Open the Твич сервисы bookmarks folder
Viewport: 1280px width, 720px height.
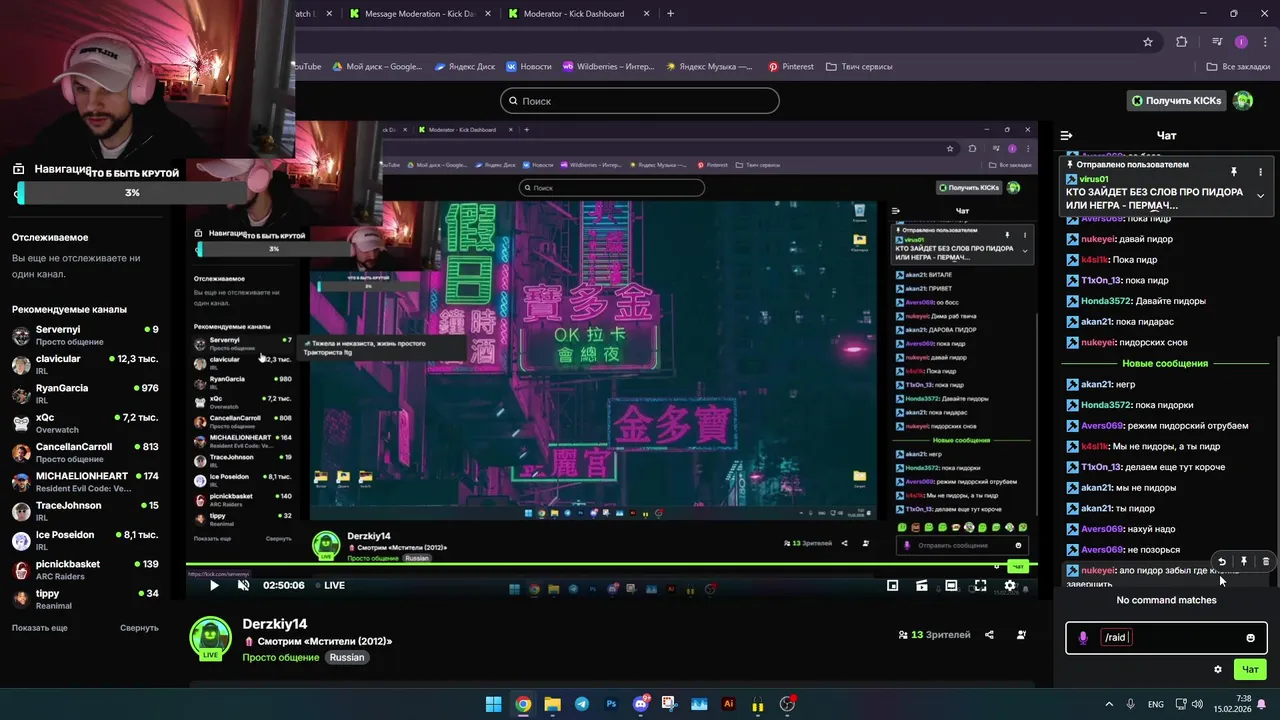click(859, 67)
